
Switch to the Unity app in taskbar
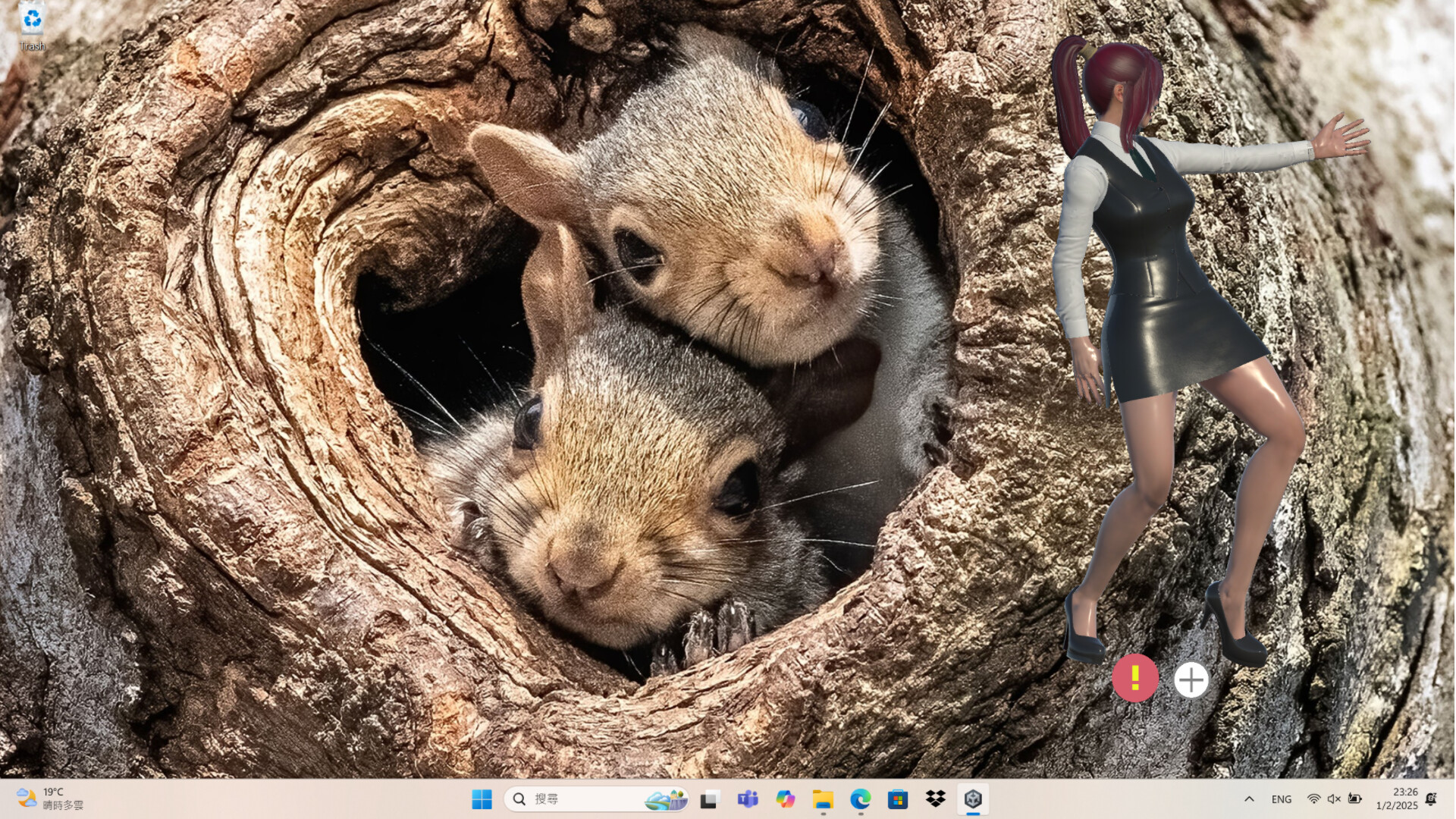(x=973, y=799)
